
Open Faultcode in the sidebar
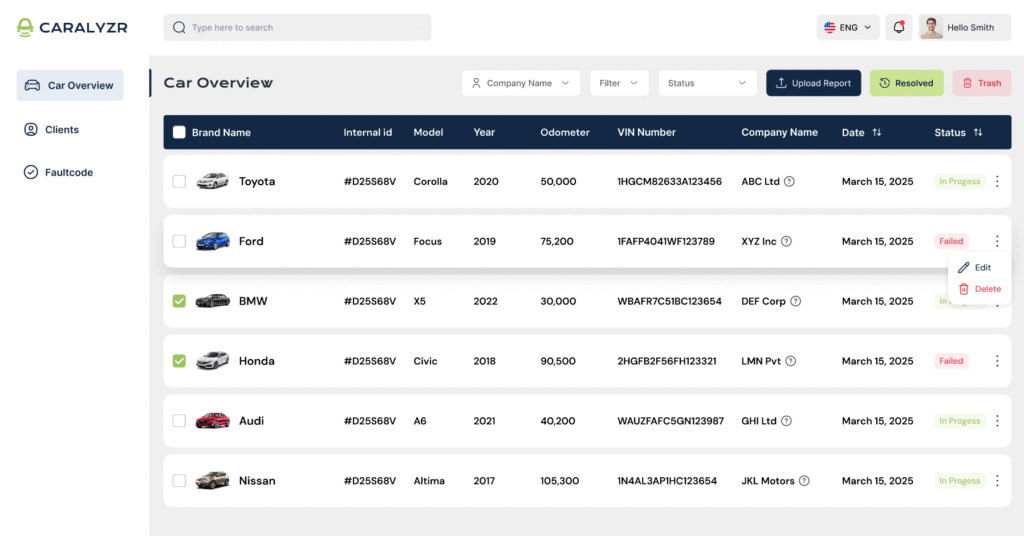point(58,172)
